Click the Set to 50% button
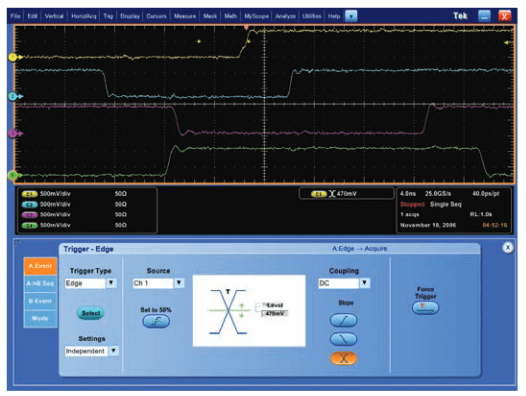Image resolution: width=526 pixels, height=396 pixels. point(156,321)
